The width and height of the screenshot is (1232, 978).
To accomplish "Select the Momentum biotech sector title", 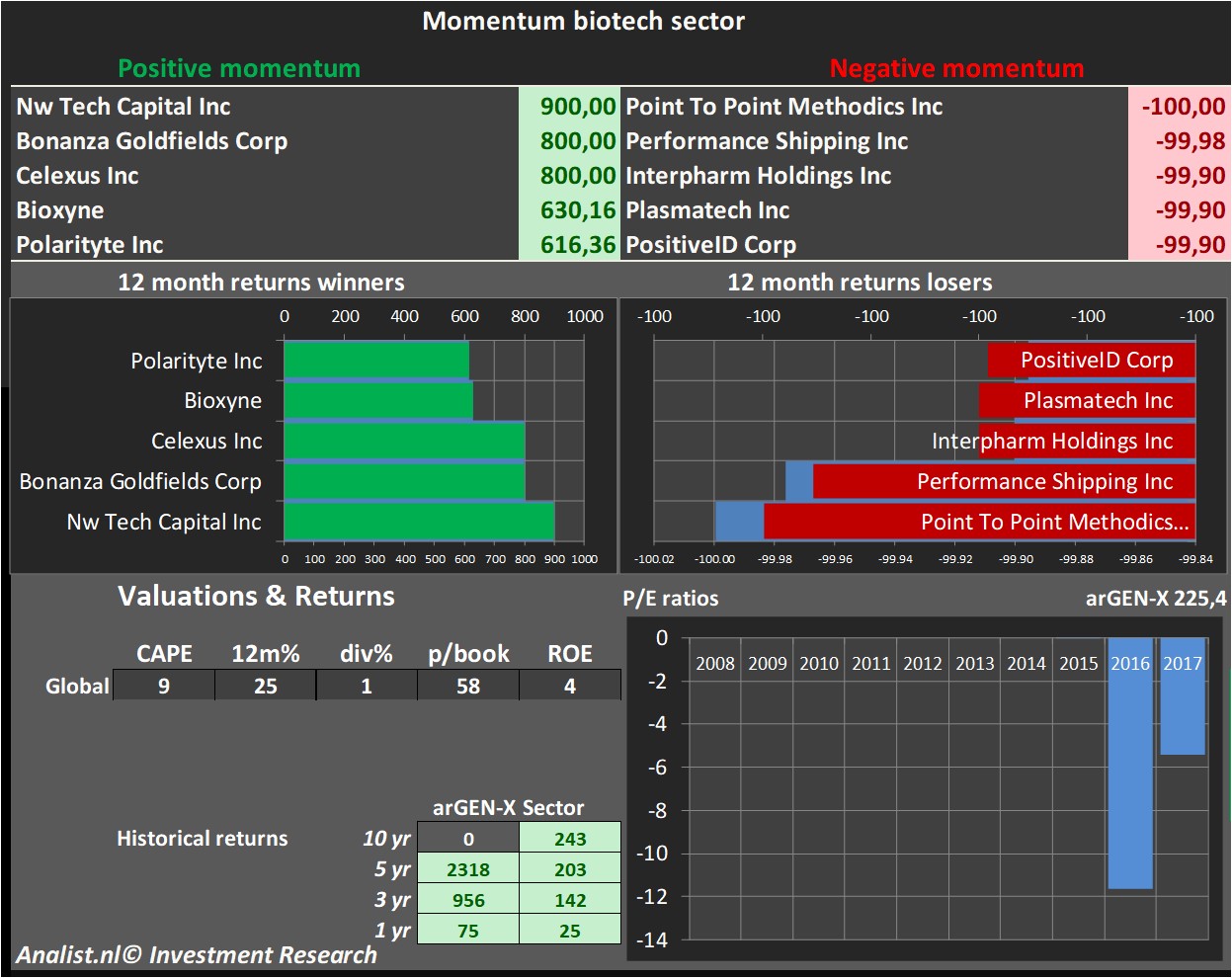I will click(x=583, y=21).
